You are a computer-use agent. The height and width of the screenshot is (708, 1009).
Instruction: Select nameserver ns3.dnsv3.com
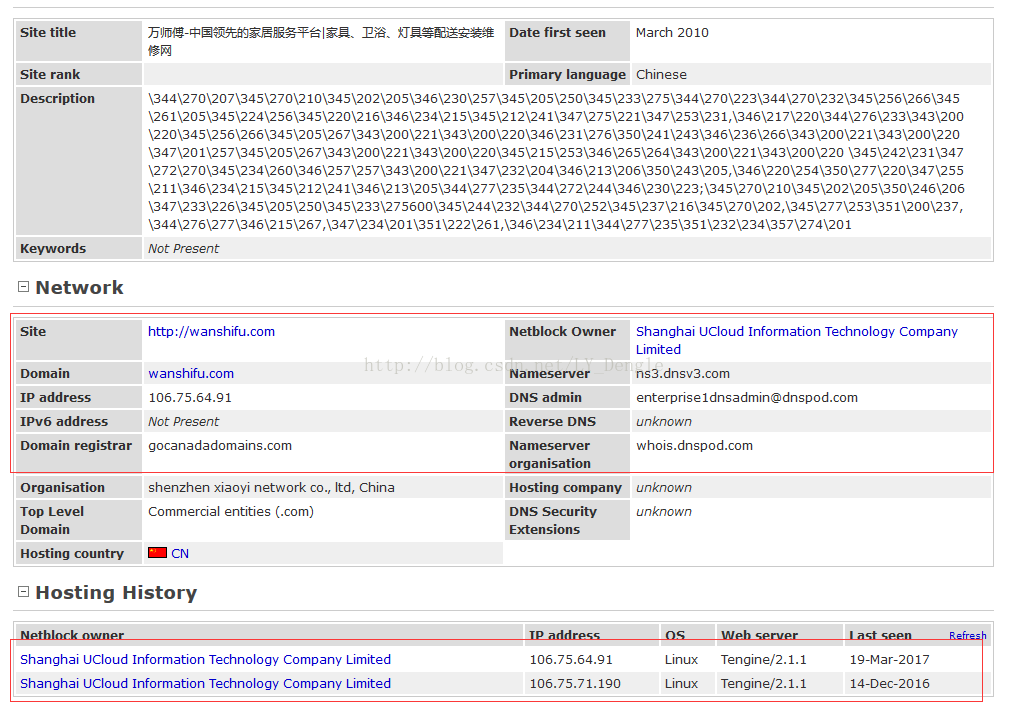[x=683, y=373]
